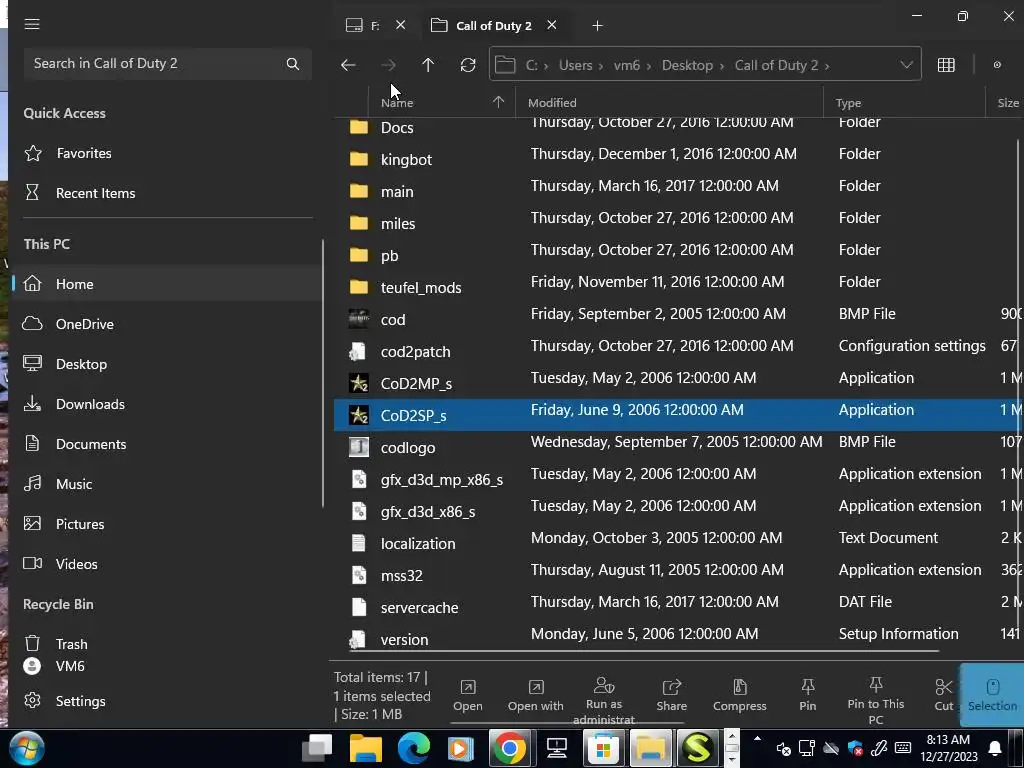The height and width of the screenshot is (768, 1024).
Task: Select the mss32 application extension
Action: coord(679,575)
